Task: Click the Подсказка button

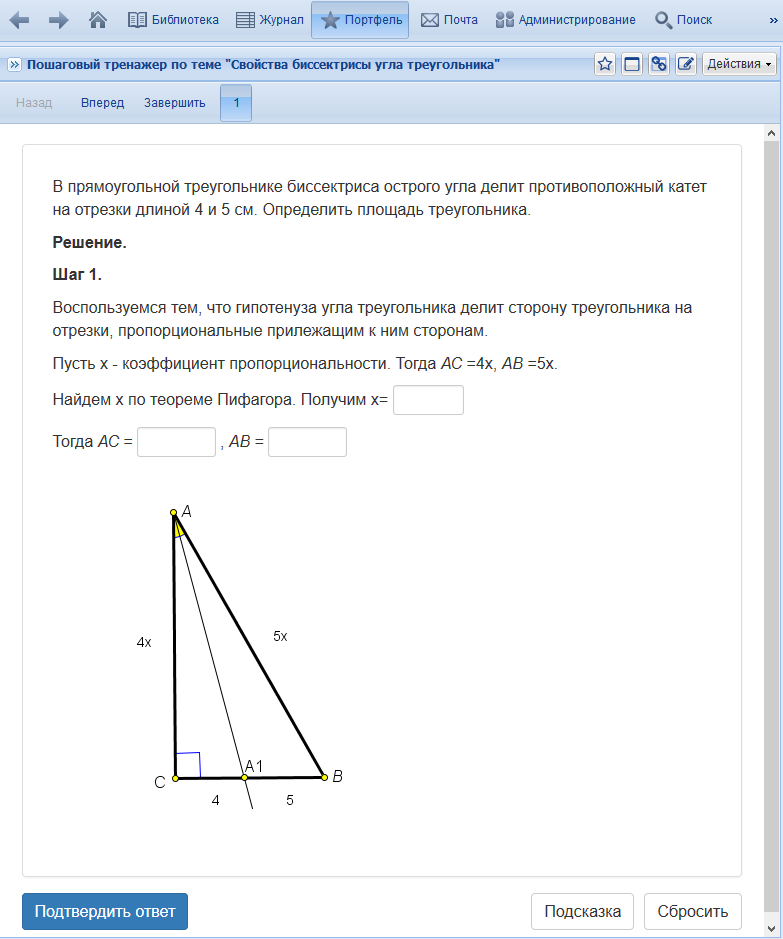Action: 582,911
